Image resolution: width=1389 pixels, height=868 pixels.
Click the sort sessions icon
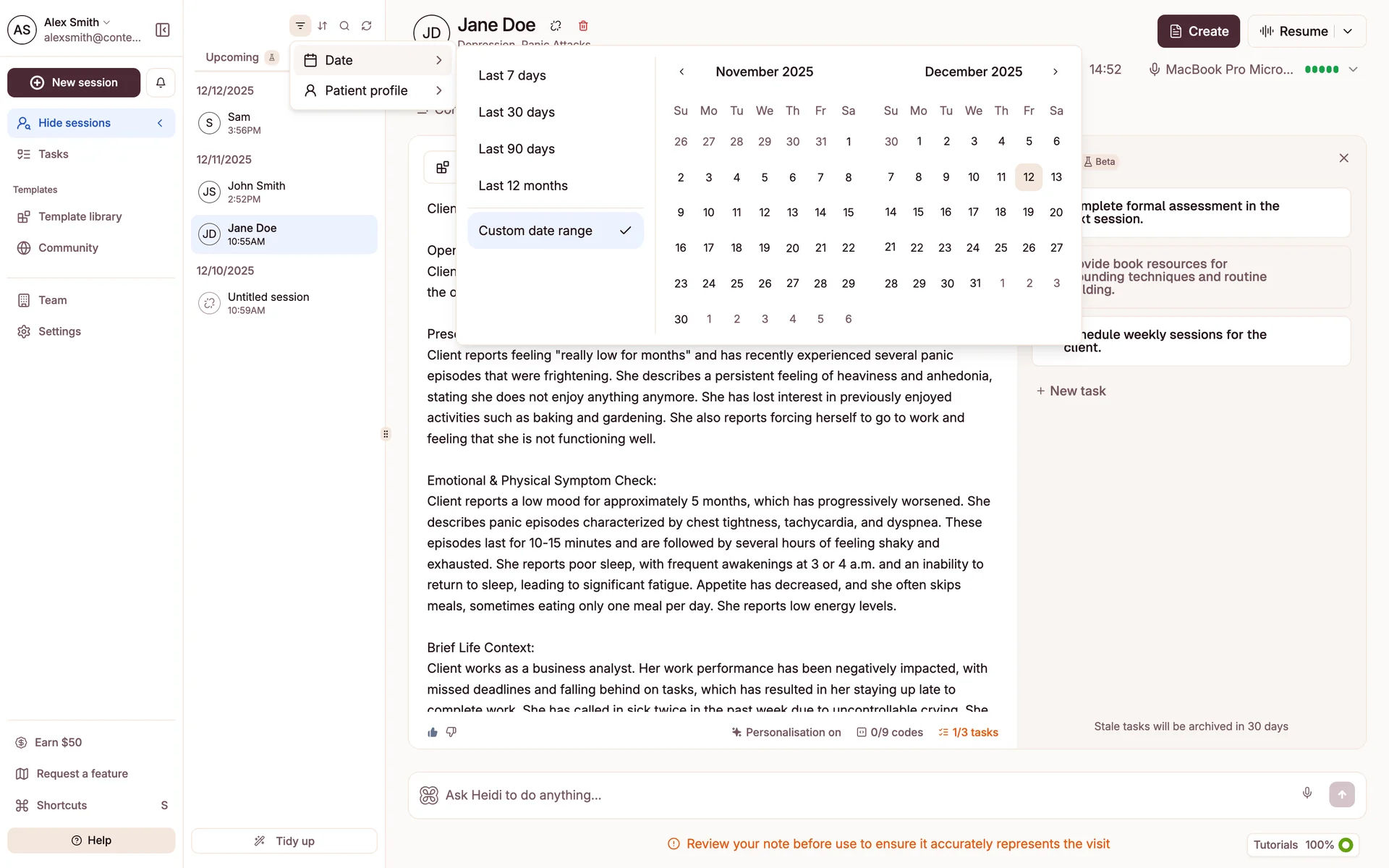pos(323,26)
